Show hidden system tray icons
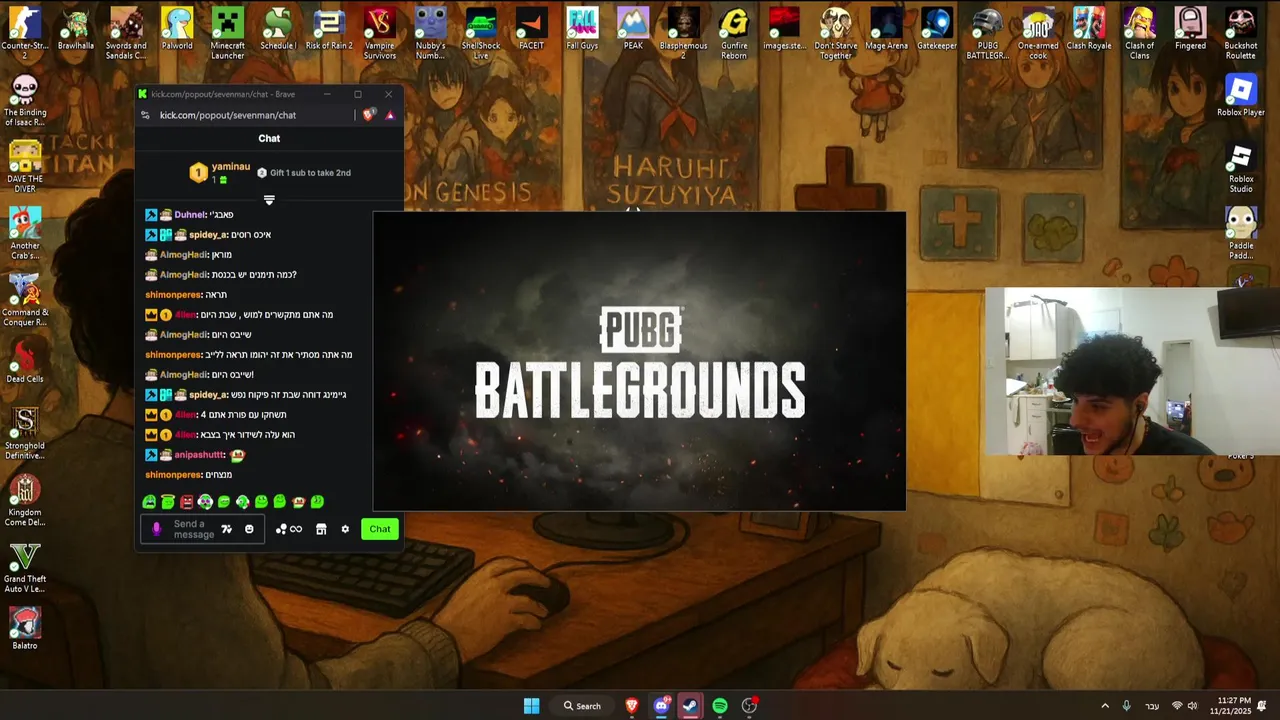Image resolution: width=1280 pixels, height=720 pixels. [x=1105, y=706]
